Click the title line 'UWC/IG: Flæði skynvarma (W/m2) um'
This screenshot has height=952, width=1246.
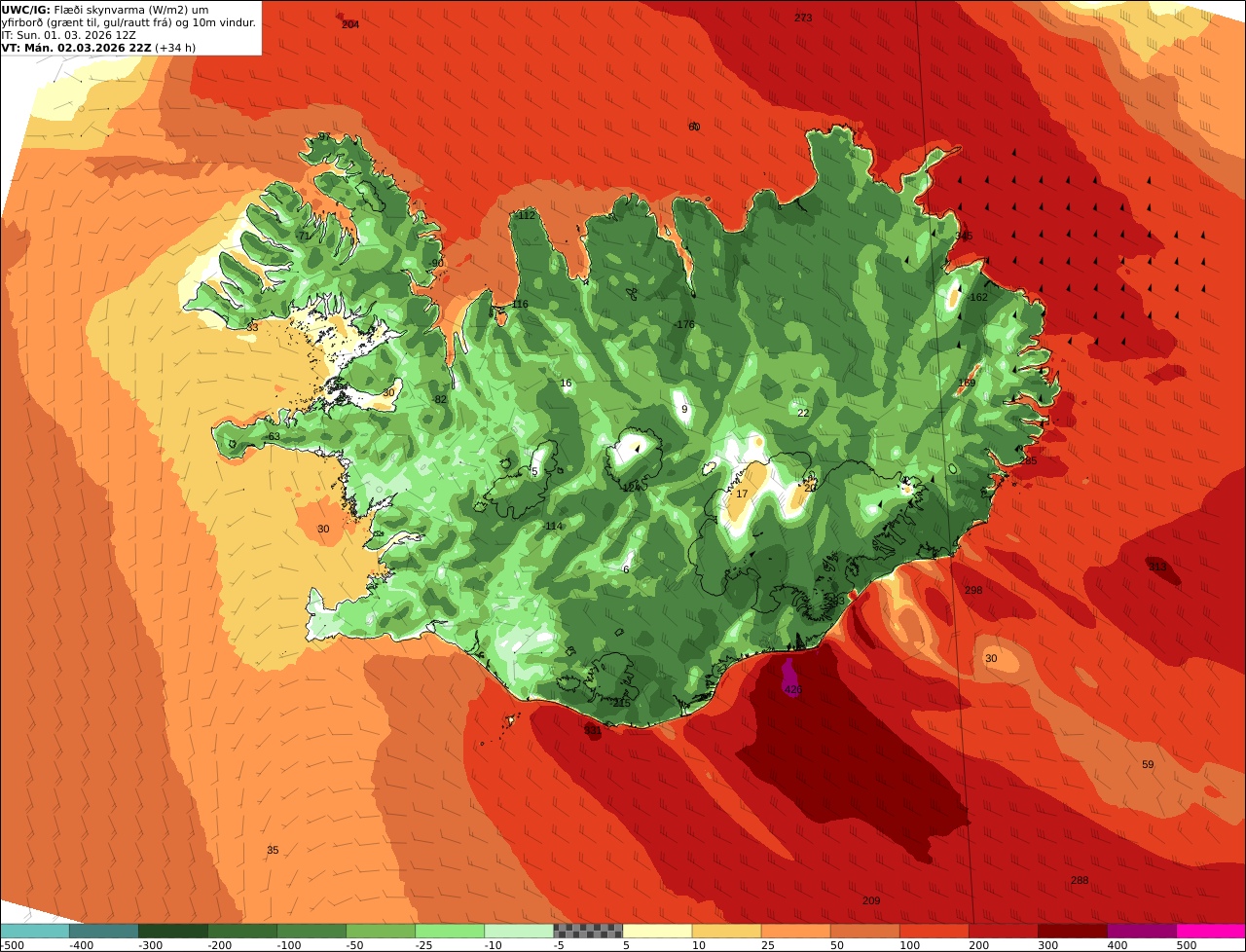(105, 10)
